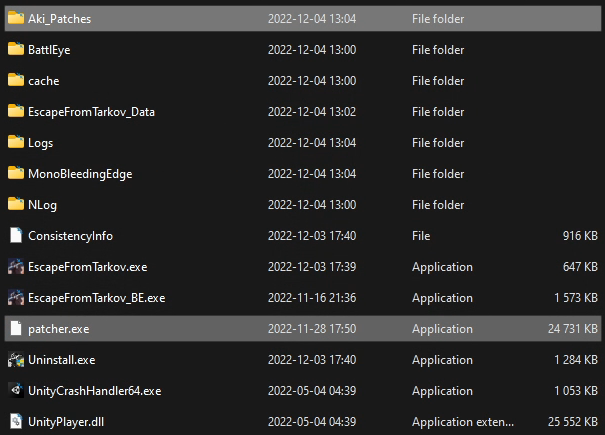The image size is (605, 435).
Task: Click the Application exten... type label
Action: click(463, 422)
